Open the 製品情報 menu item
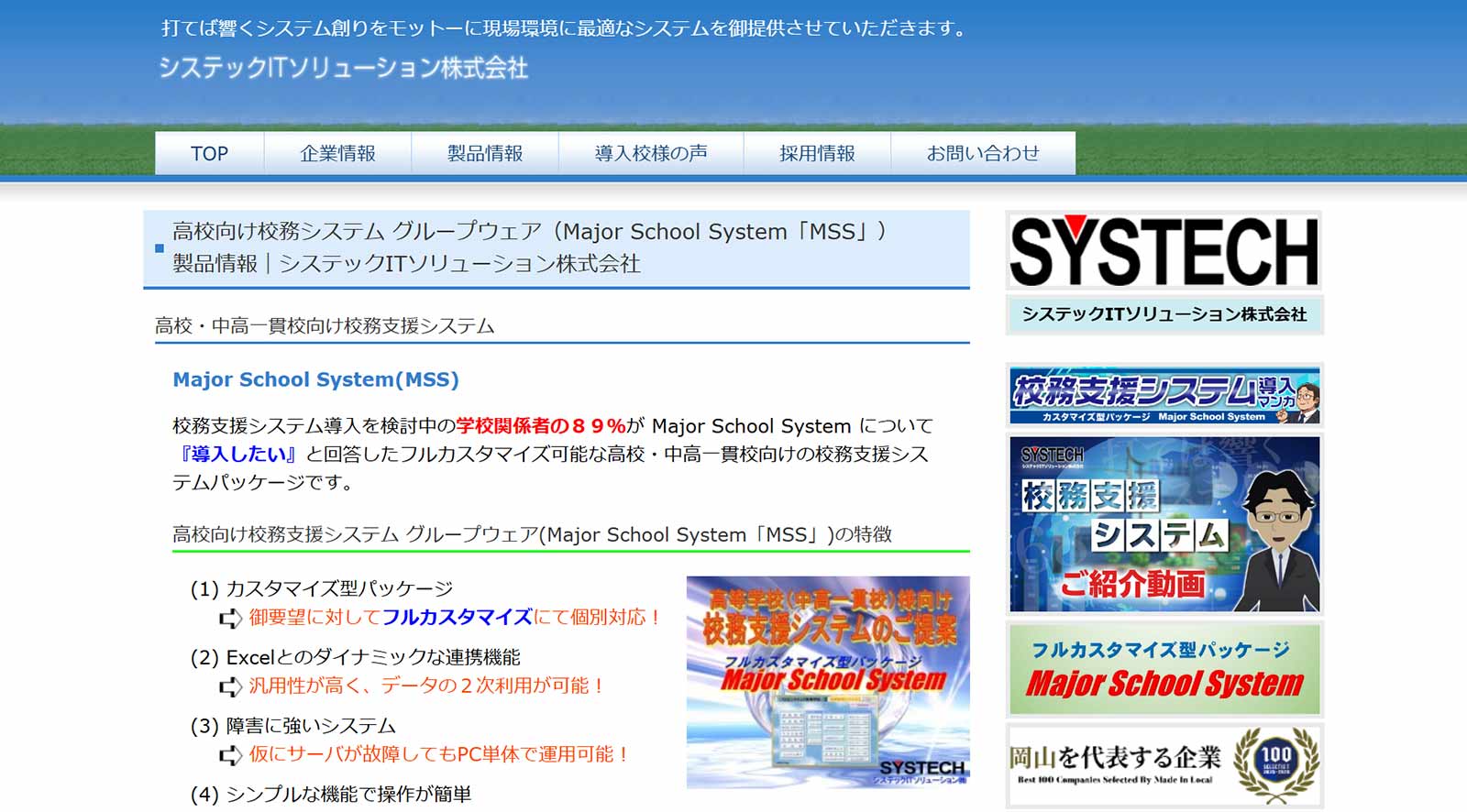The image size is (1467, 812). [485, 153]
